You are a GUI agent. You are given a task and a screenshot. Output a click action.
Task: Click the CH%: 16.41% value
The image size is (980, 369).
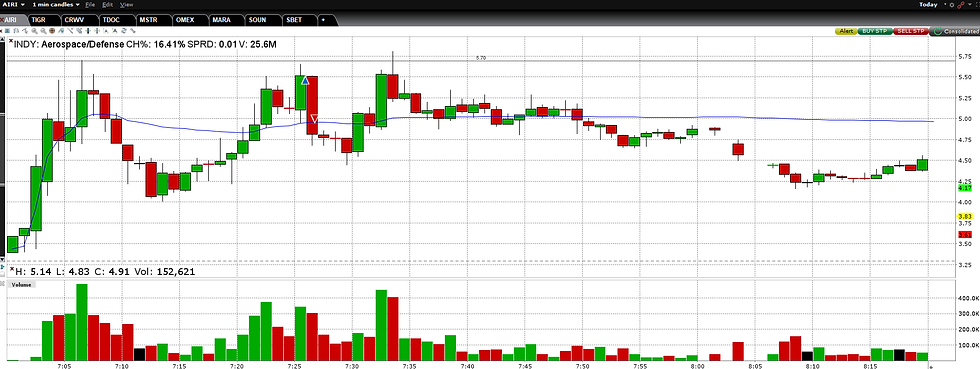click(x=156, y=45)
